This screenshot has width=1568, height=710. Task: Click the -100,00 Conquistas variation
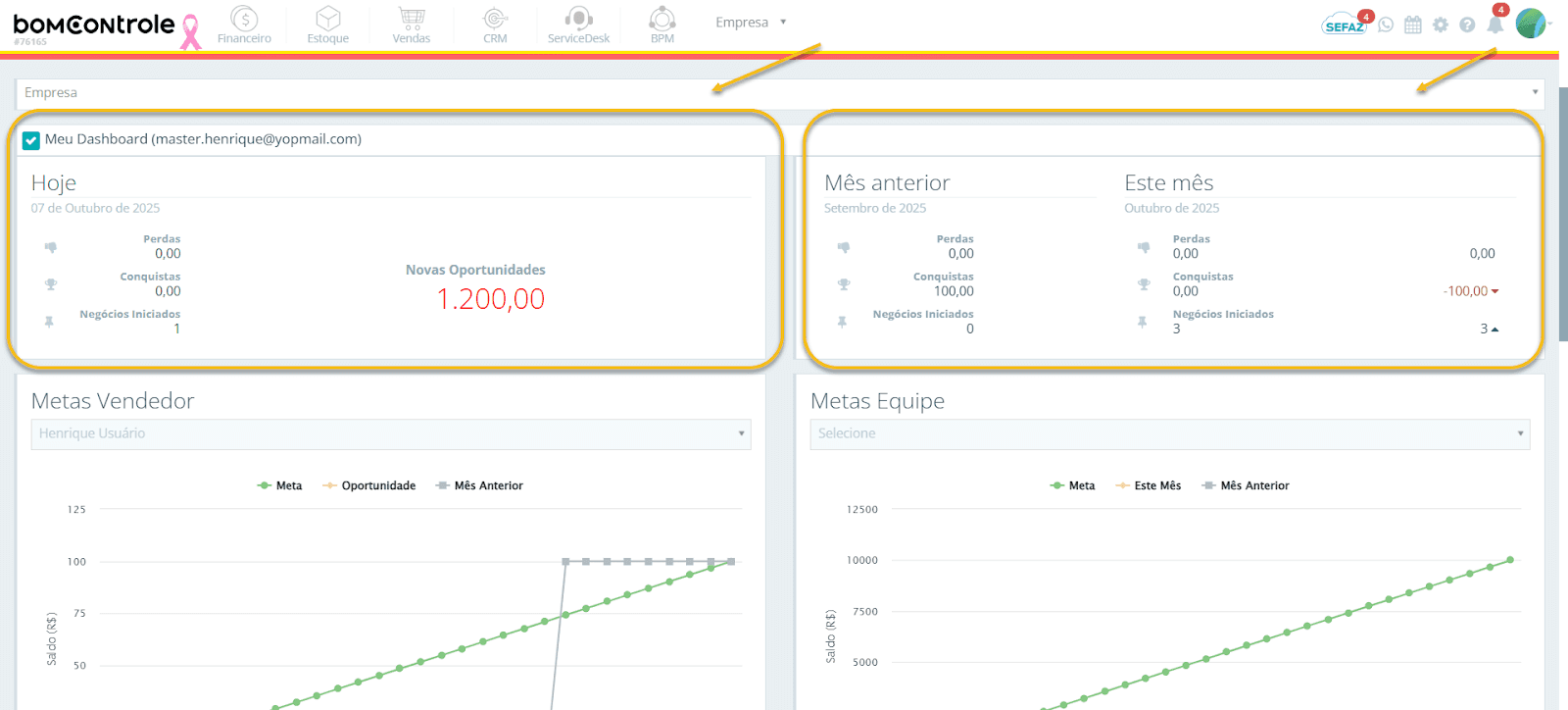(x=1470, y=291)
